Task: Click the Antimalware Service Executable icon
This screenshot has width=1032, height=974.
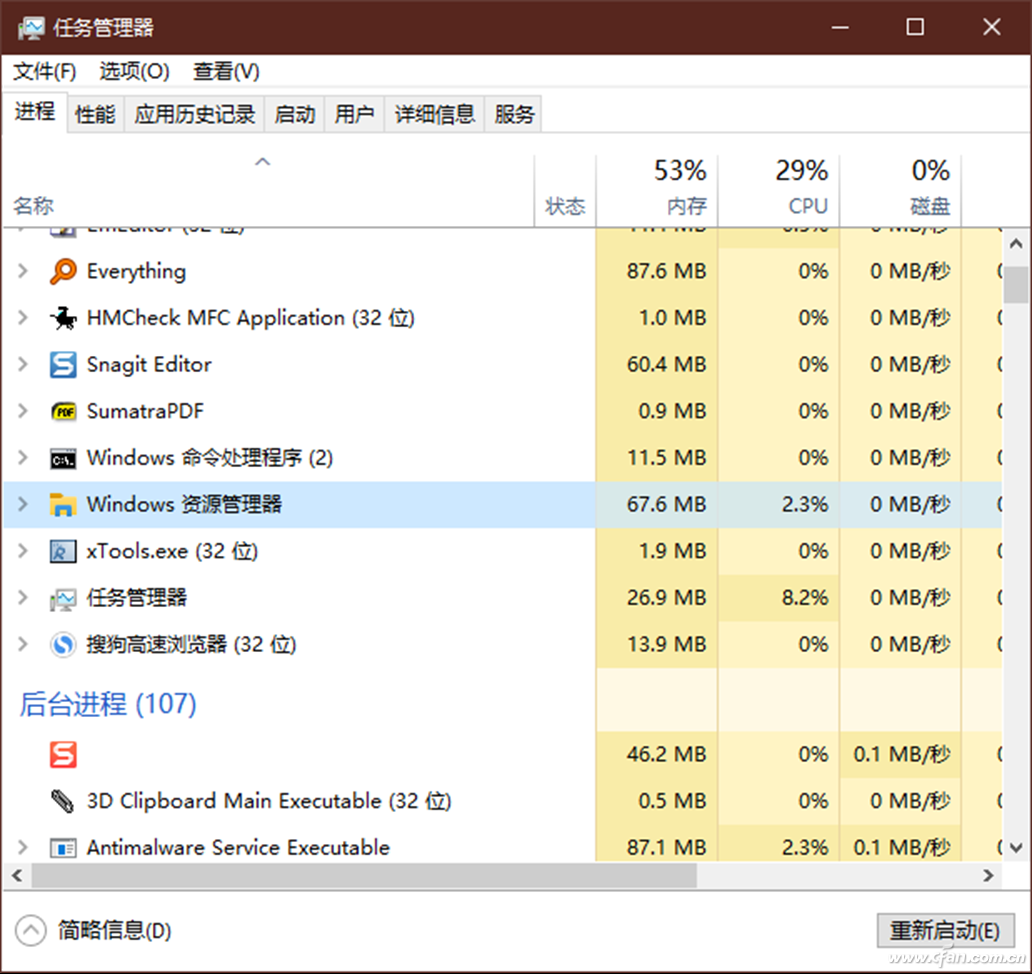Action: (63, 848)
